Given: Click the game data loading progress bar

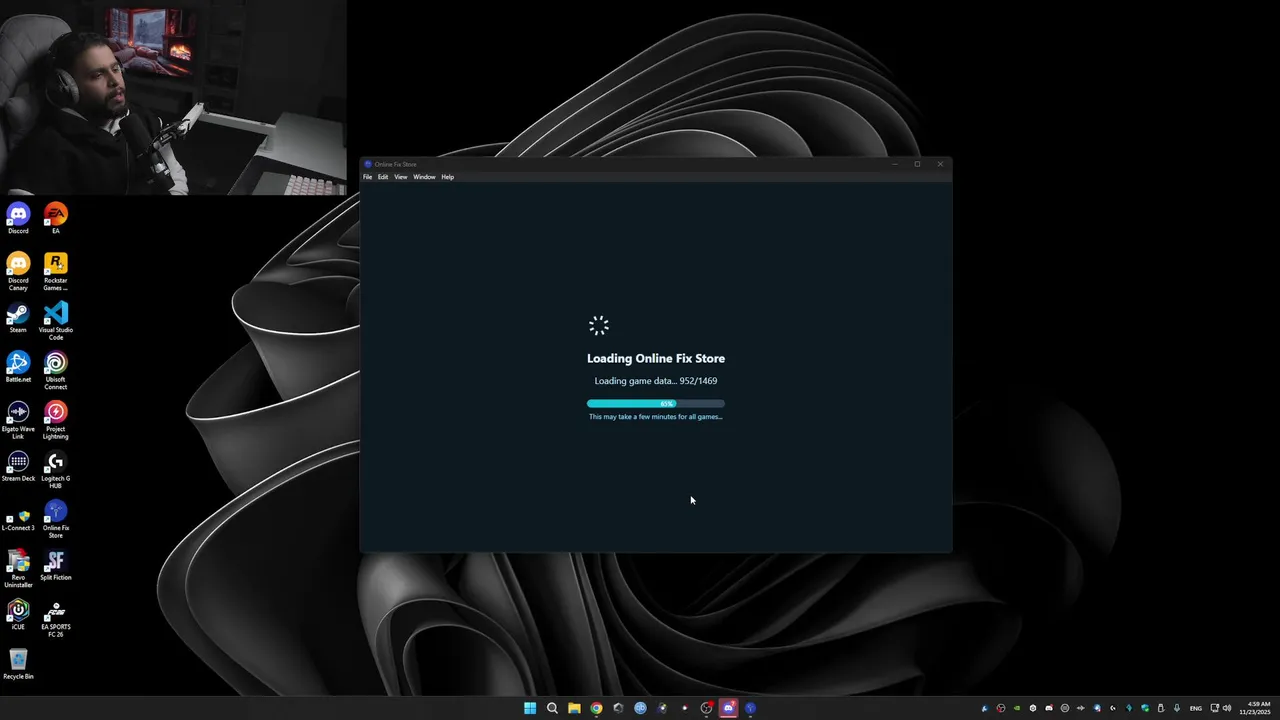Looking at the screenshot, I should pyautogui.click(x=656, y=404).
